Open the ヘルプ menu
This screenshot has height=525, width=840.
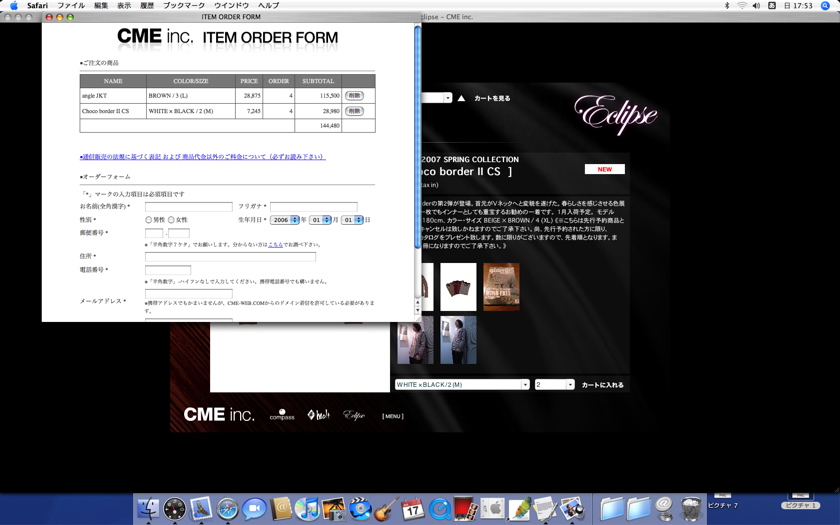click(x=268, y=5)
